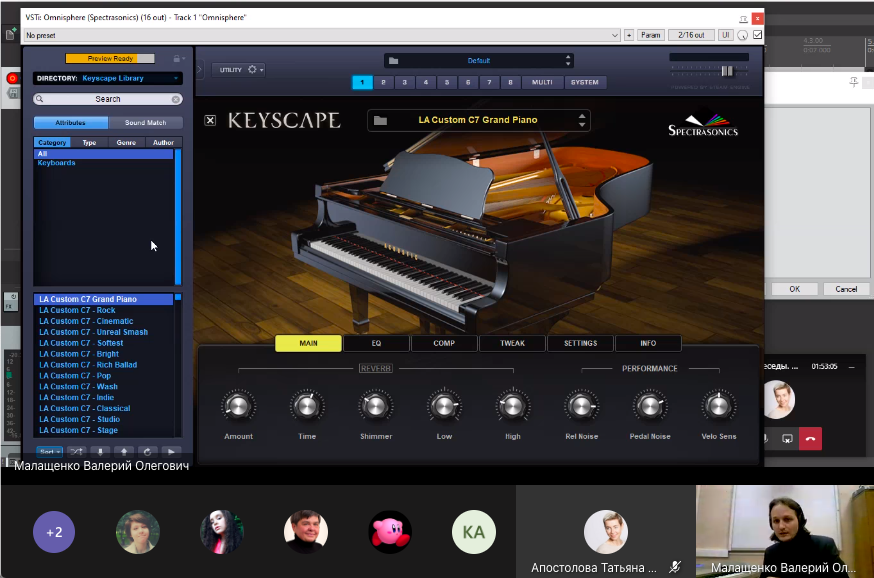Click the refresh icon in browser footer

(x=147, y=452)
